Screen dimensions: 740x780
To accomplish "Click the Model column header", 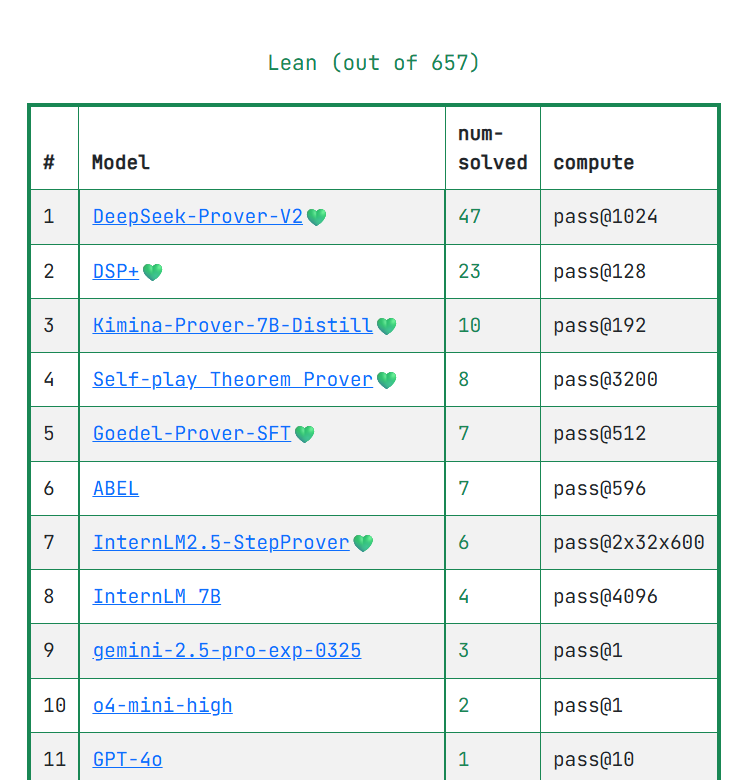I will tap(121, 163).
